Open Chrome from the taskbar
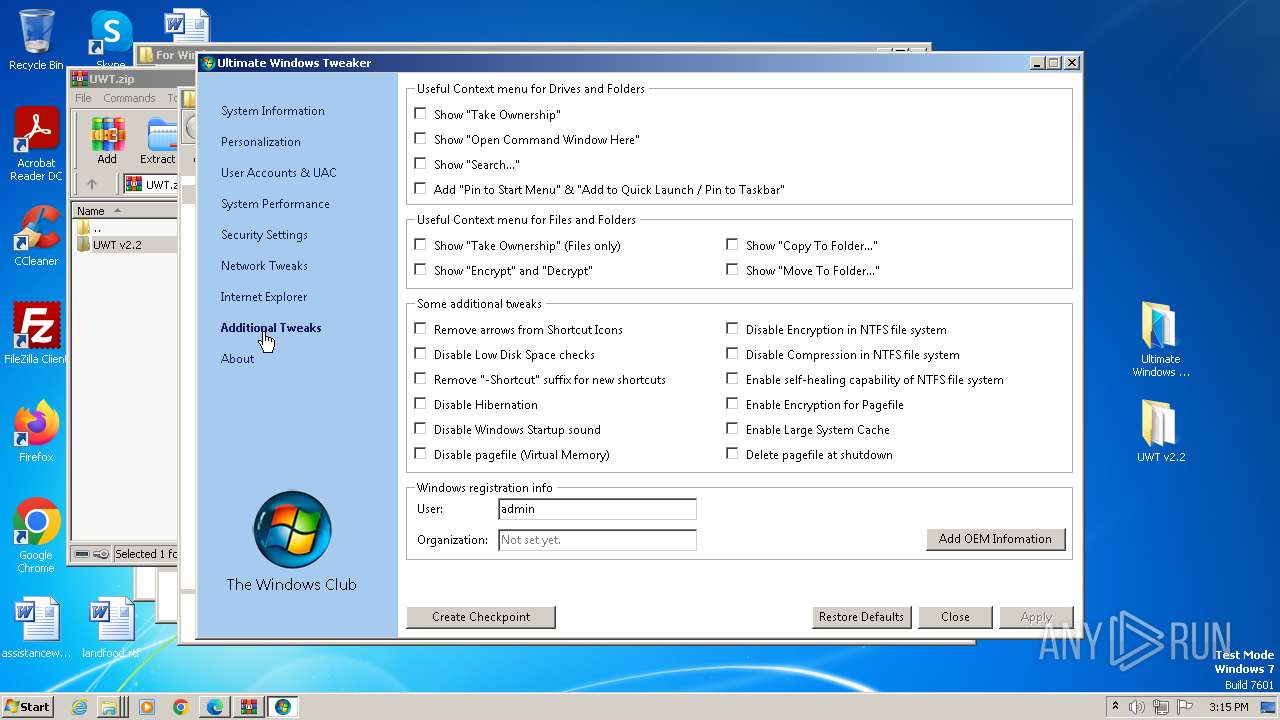This screenshot has width=1280, height=720. click(181, 707)
